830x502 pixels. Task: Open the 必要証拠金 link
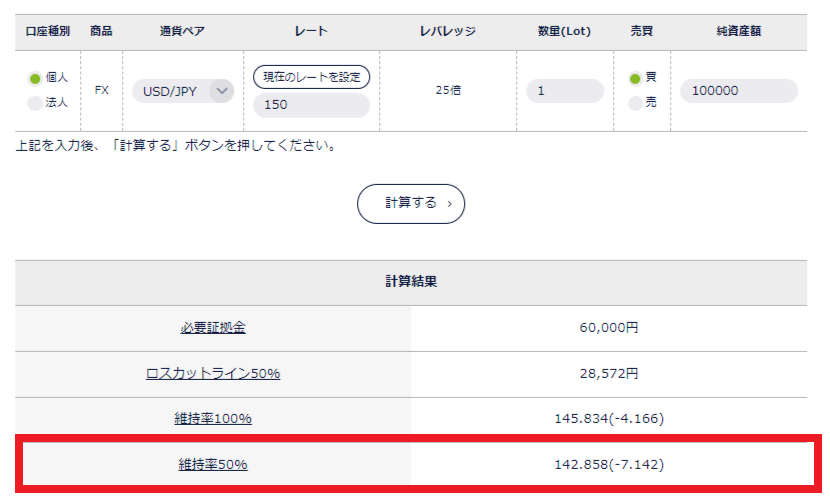213,328
